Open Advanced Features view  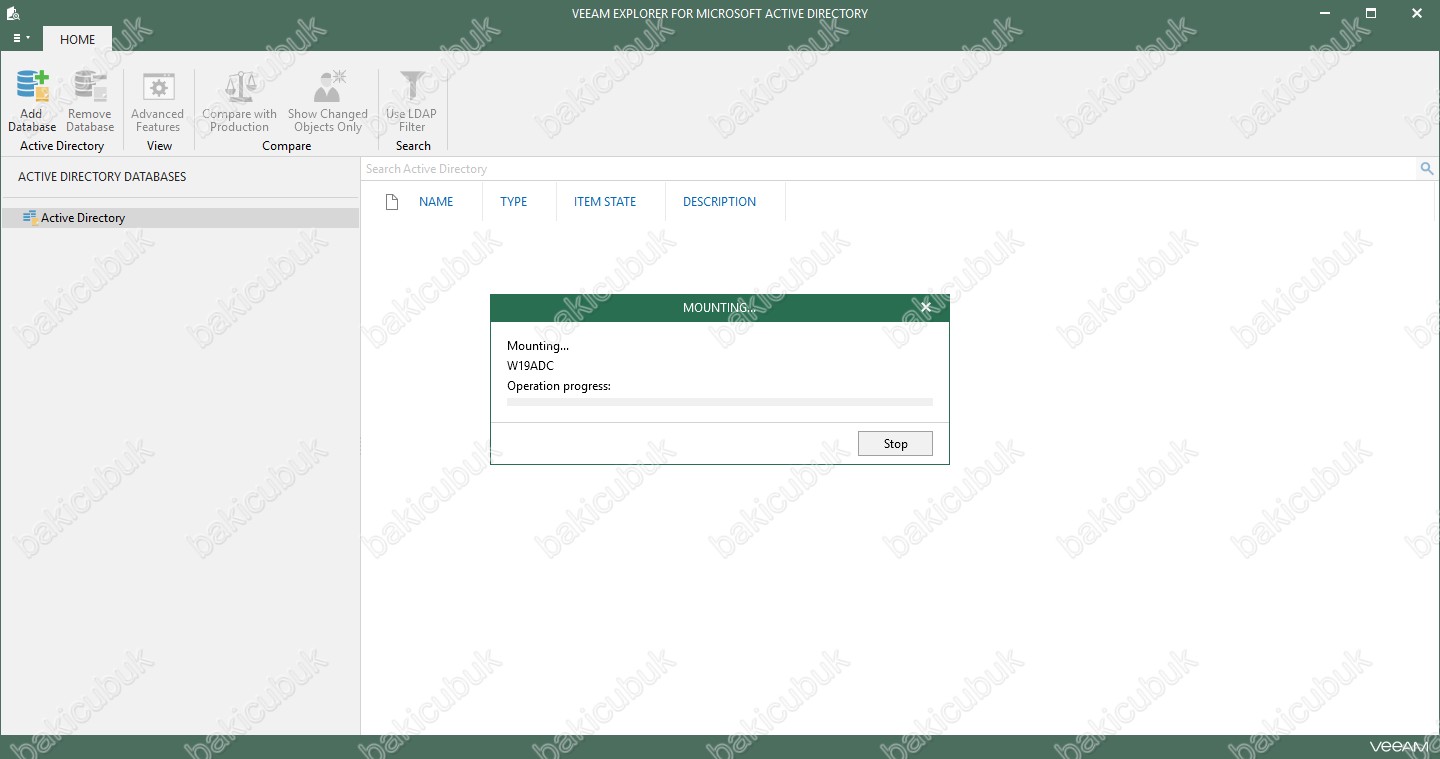pos(158,101)
